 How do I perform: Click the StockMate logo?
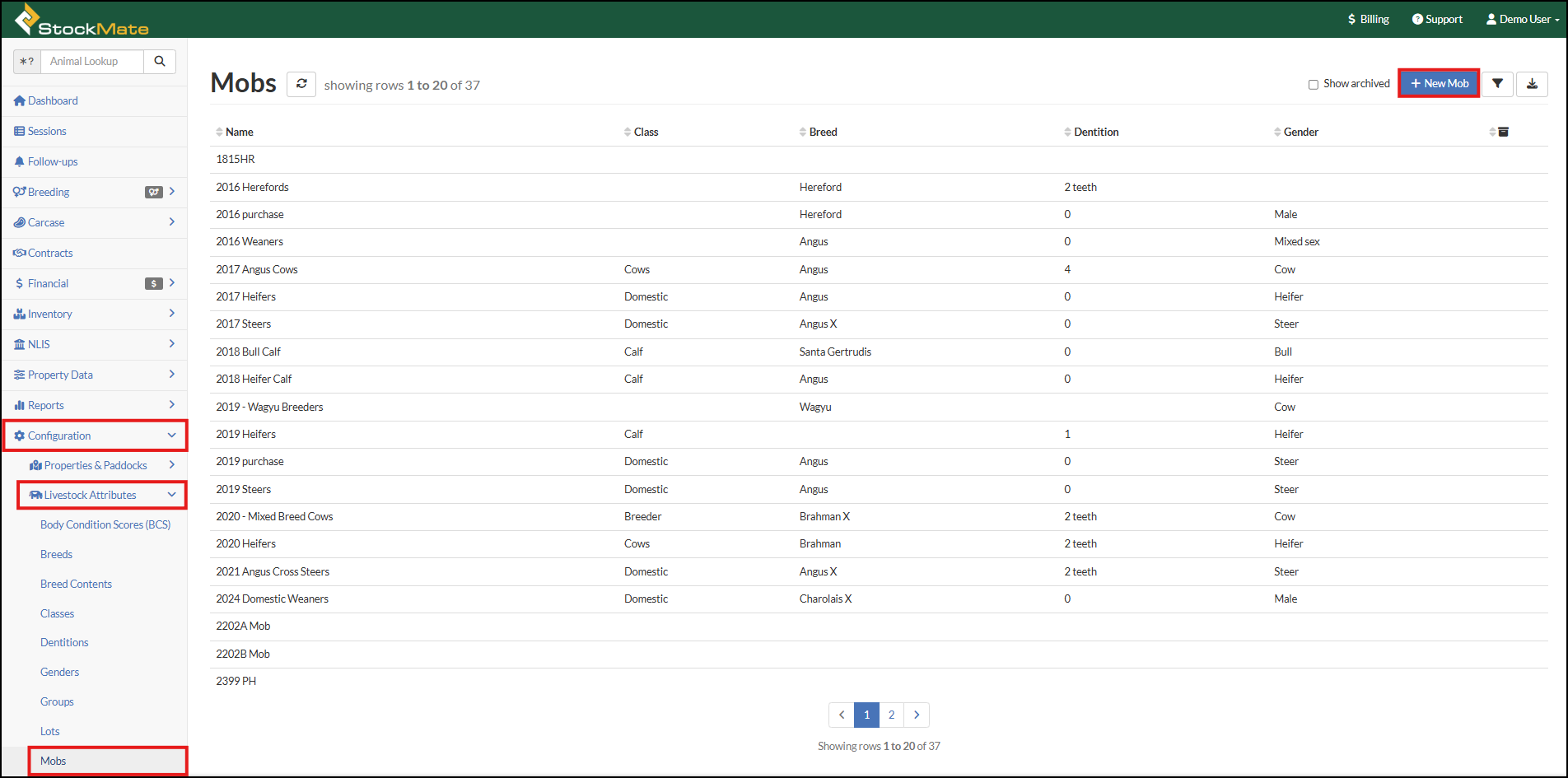[x=82, y=21]
